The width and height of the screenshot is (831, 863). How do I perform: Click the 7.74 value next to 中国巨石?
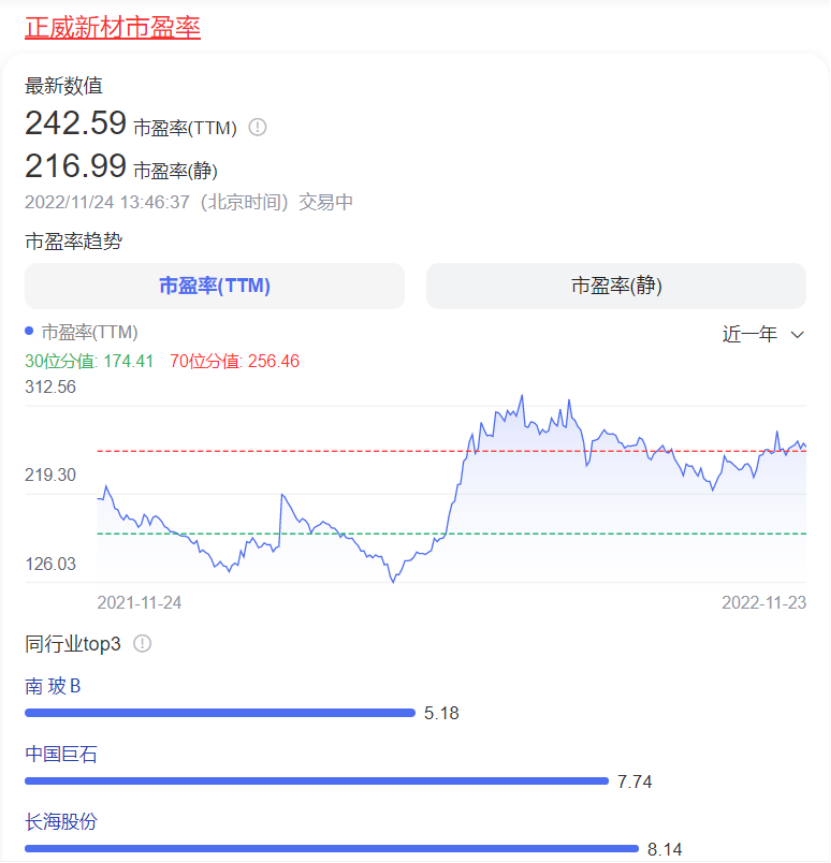pyautogui.click(x=635, y=782)
